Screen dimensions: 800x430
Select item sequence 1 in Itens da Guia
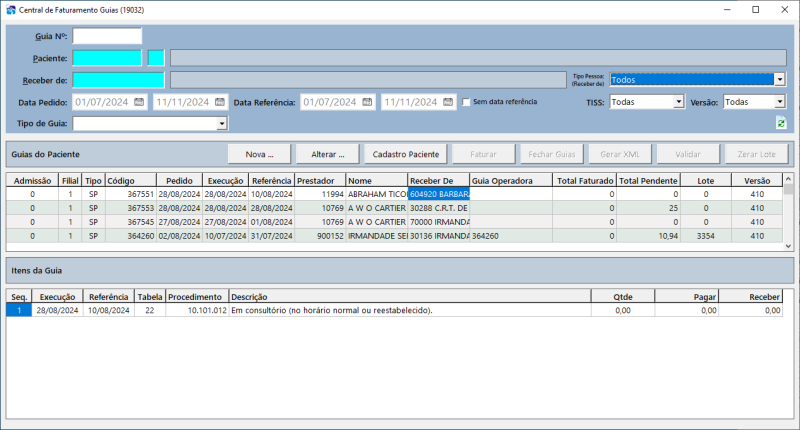coord(19,310)
